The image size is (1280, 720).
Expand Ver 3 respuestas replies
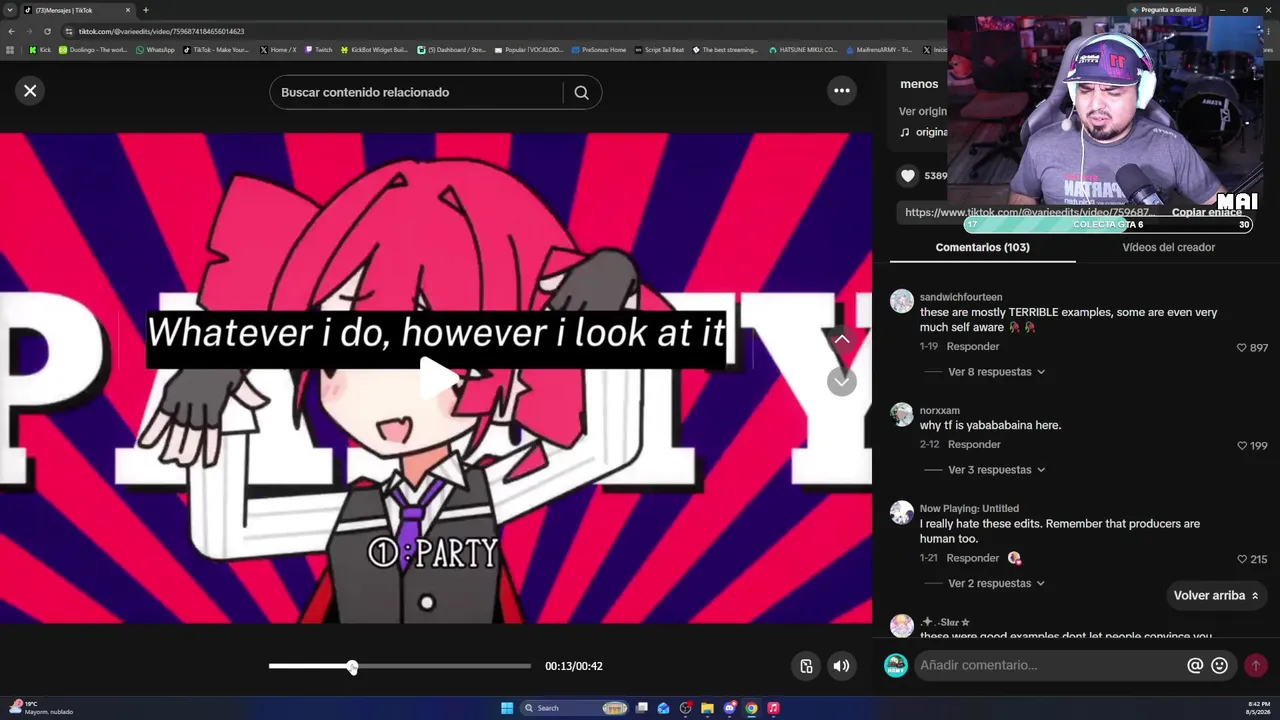996,470
